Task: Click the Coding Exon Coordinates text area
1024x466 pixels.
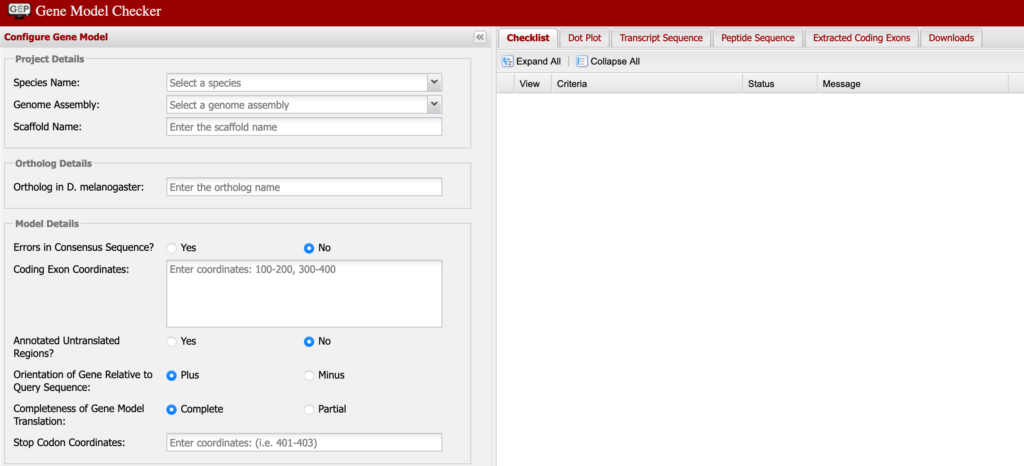Action: click(304, 294)
